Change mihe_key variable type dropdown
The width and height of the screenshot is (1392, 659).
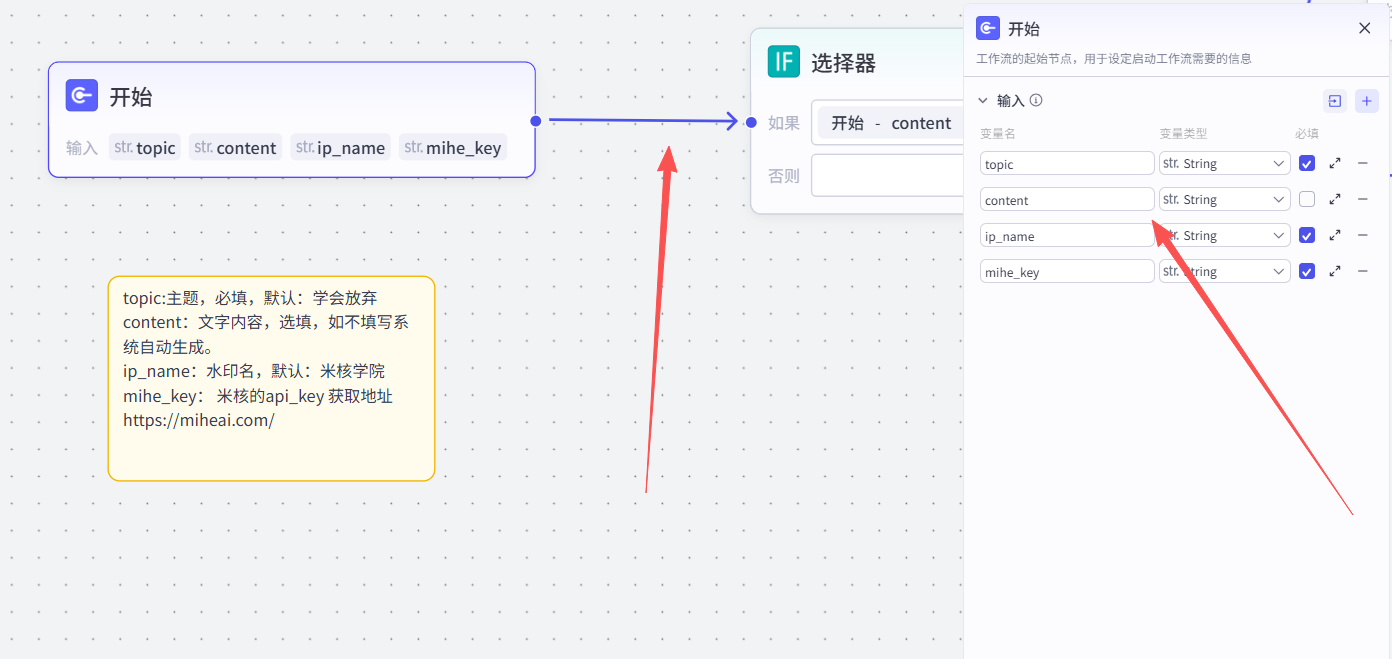click(1224, 271)
